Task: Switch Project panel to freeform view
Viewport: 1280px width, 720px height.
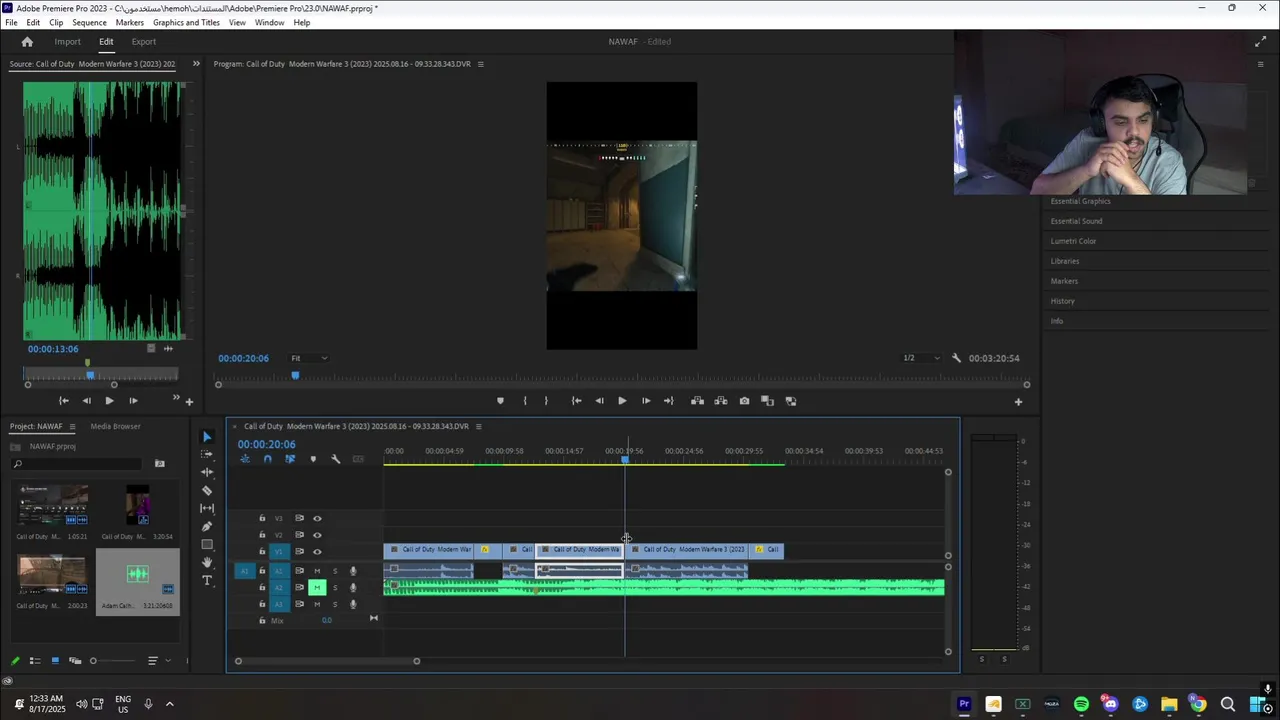Action: pyautogui.click(x=75, y=661)
